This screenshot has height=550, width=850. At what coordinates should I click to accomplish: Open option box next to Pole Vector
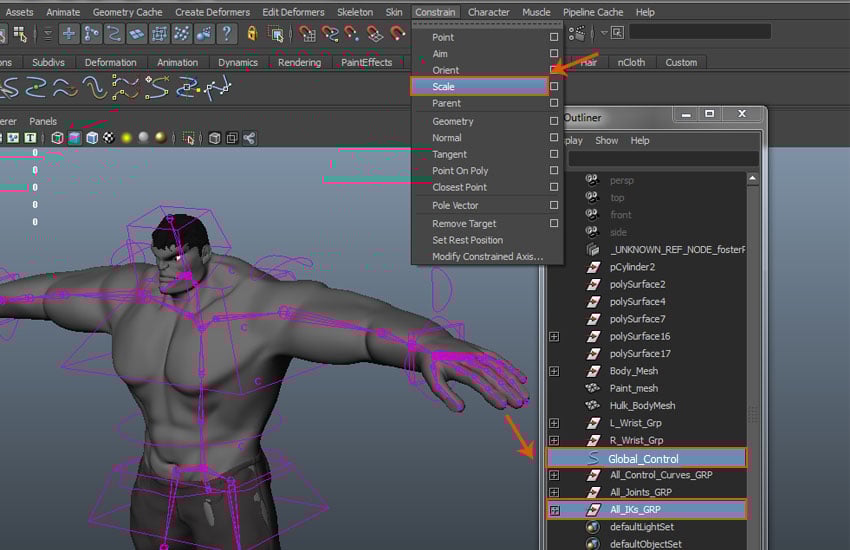(x=554, y=205)
